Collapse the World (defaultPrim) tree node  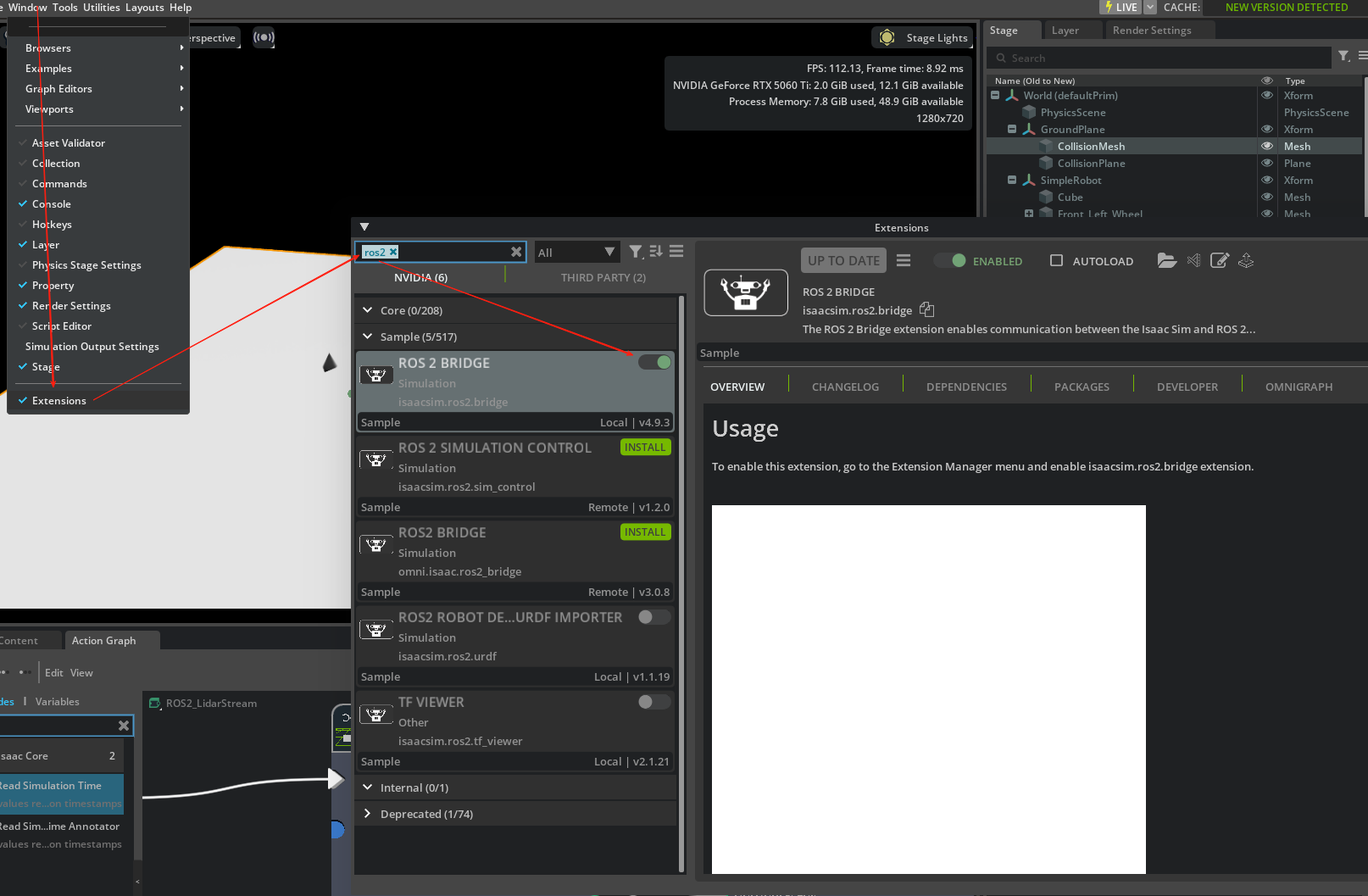pyautogui.click(x=995, y=96)
